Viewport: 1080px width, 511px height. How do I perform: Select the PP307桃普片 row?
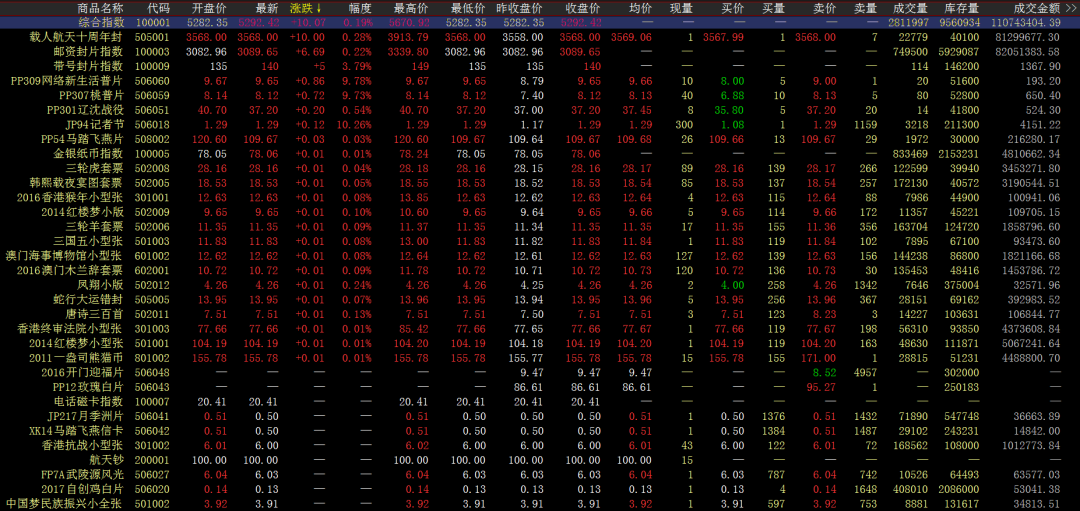point(540,95)
